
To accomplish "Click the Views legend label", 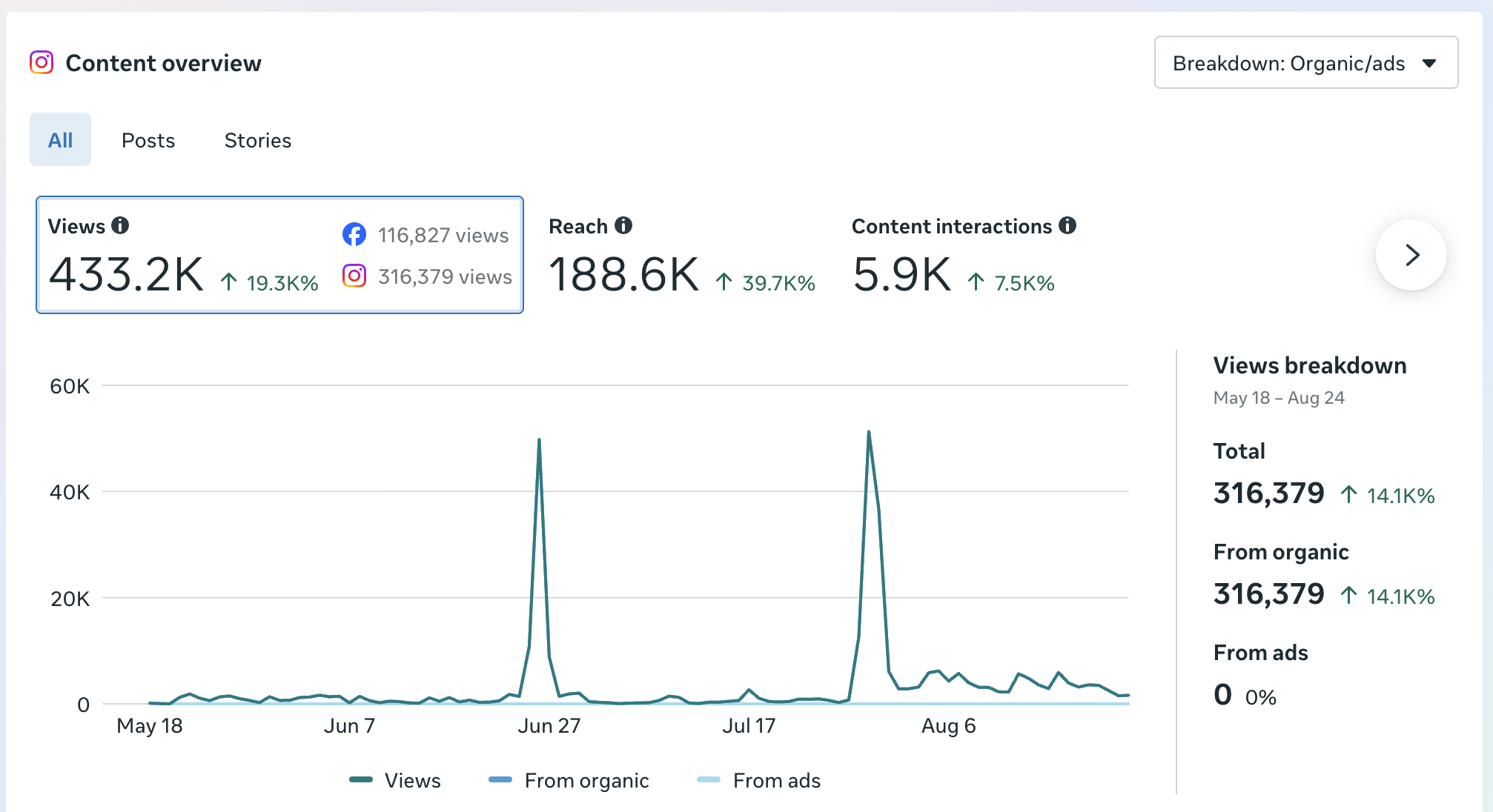I will point(412,780).
